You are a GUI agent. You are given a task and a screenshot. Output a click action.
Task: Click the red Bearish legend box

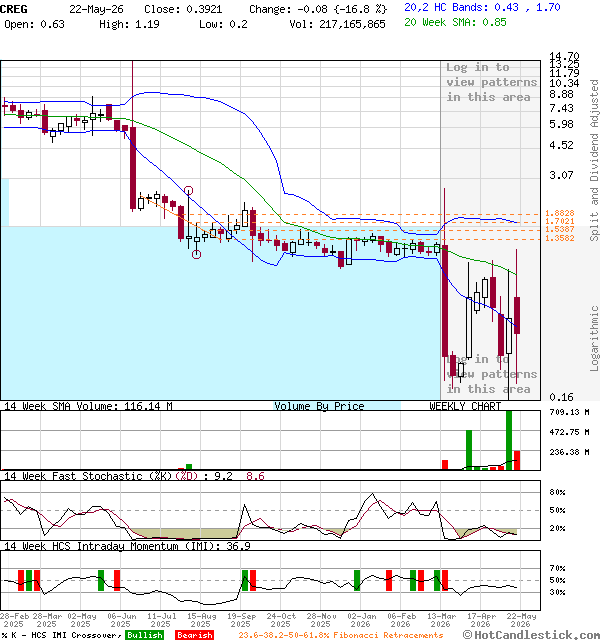pos(194,635)
